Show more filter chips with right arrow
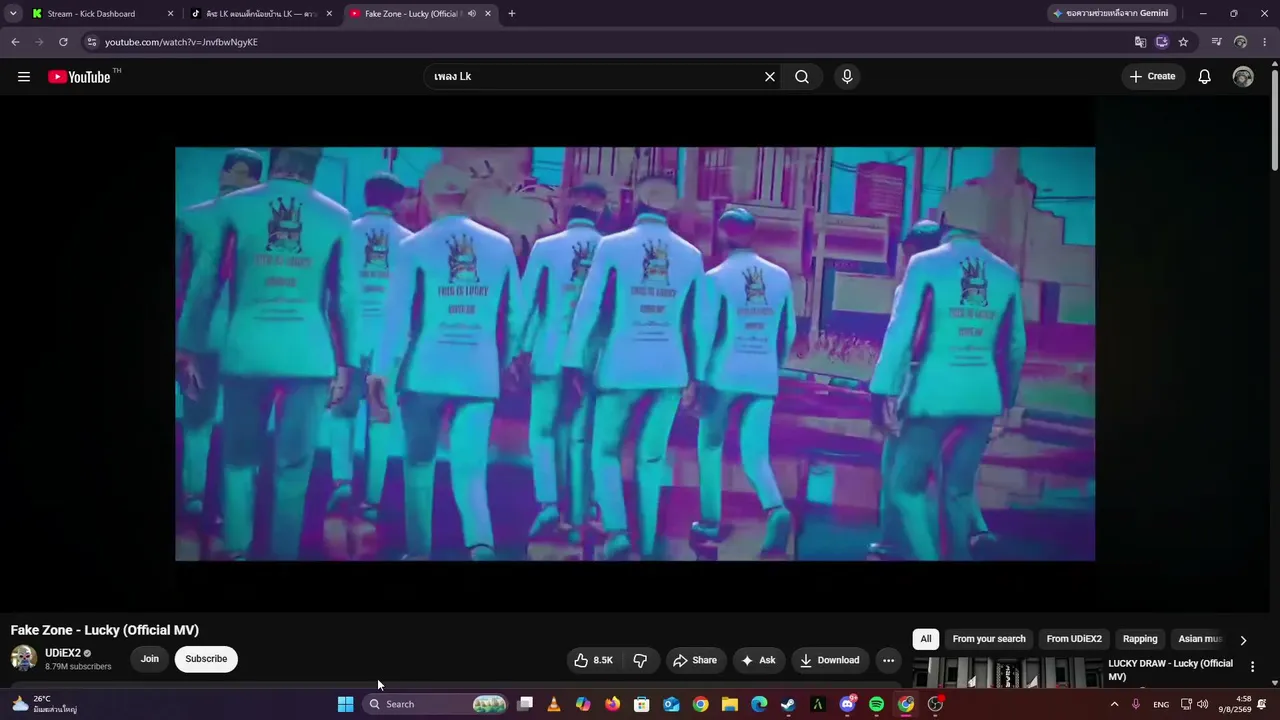The image size is (1280, 720). point(1243,640)
